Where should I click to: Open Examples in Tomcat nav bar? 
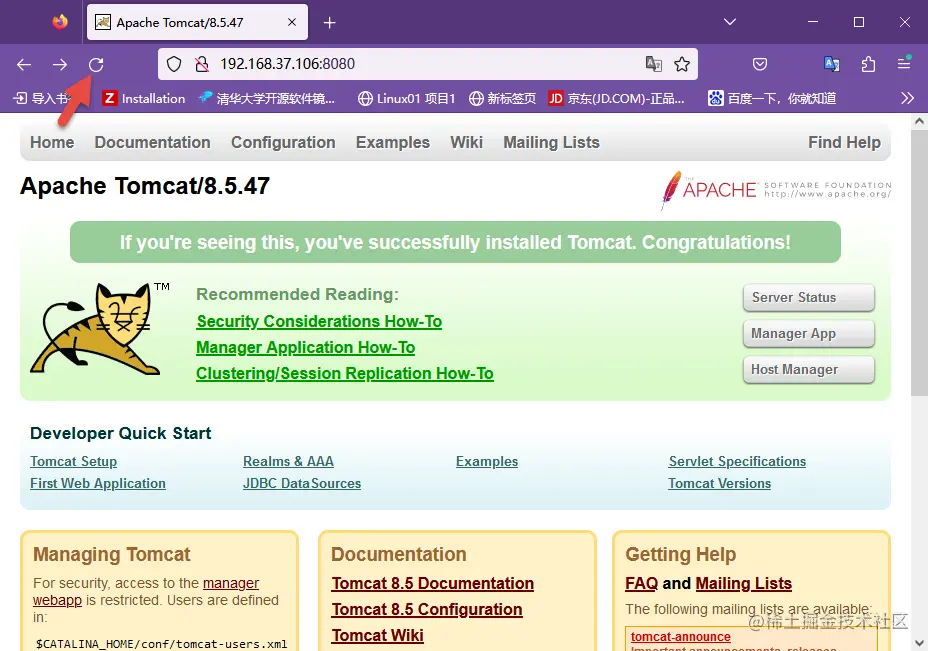(x=393, y=143)
